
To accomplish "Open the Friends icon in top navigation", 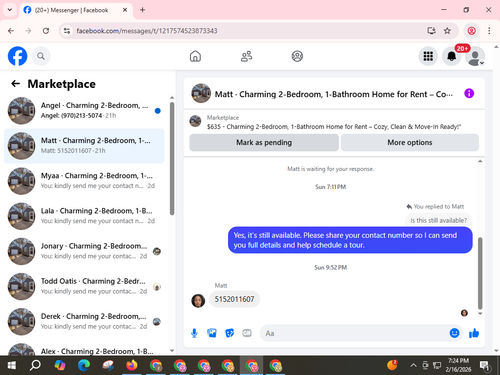I will coord(246,56).
